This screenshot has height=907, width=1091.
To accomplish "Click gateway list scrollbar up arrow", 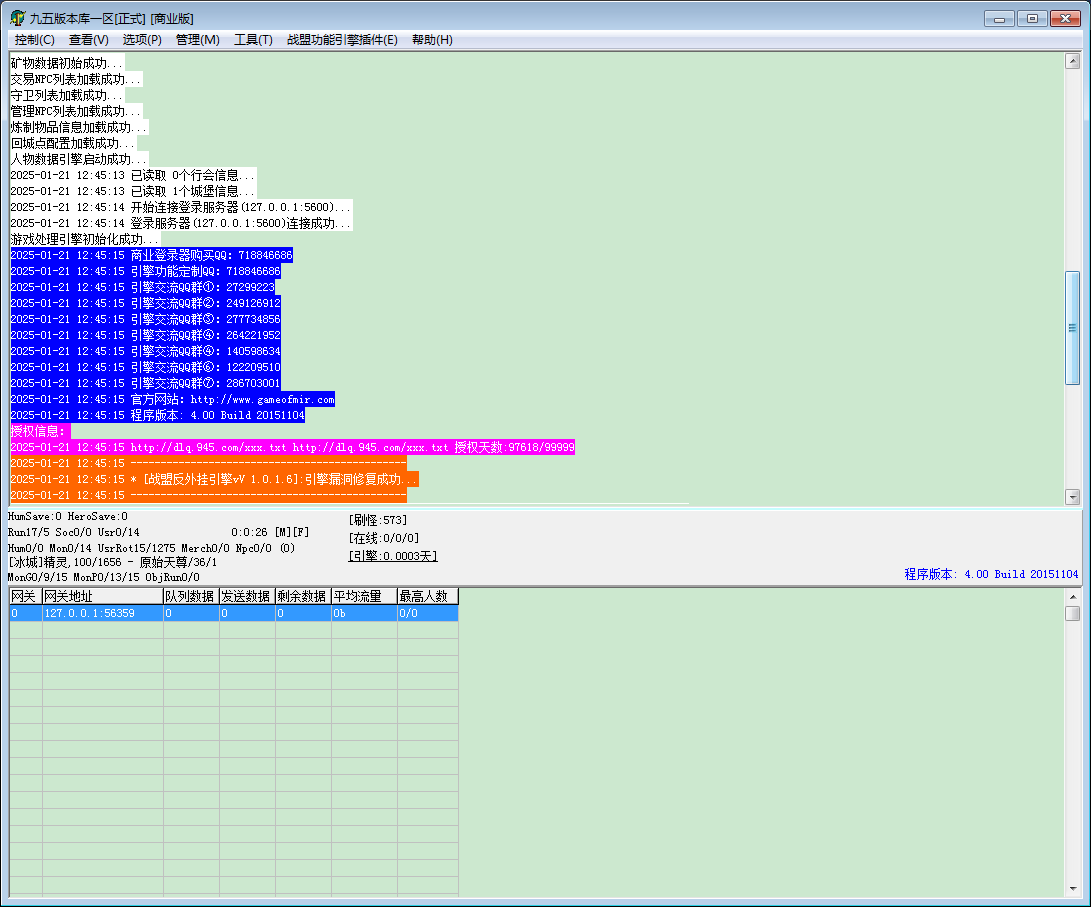I will pos(1072,597).
